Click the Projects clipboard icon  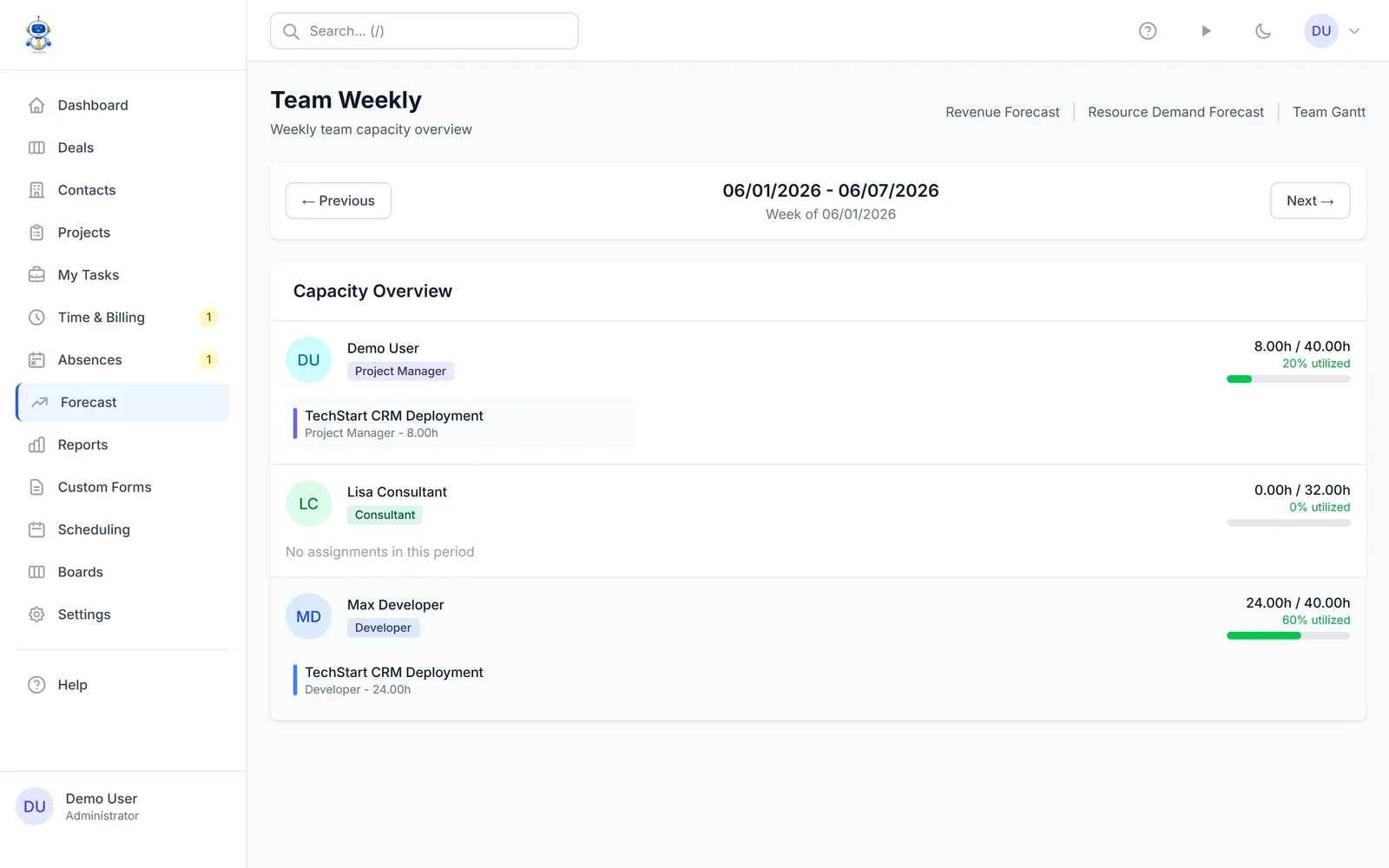(36, 233)
